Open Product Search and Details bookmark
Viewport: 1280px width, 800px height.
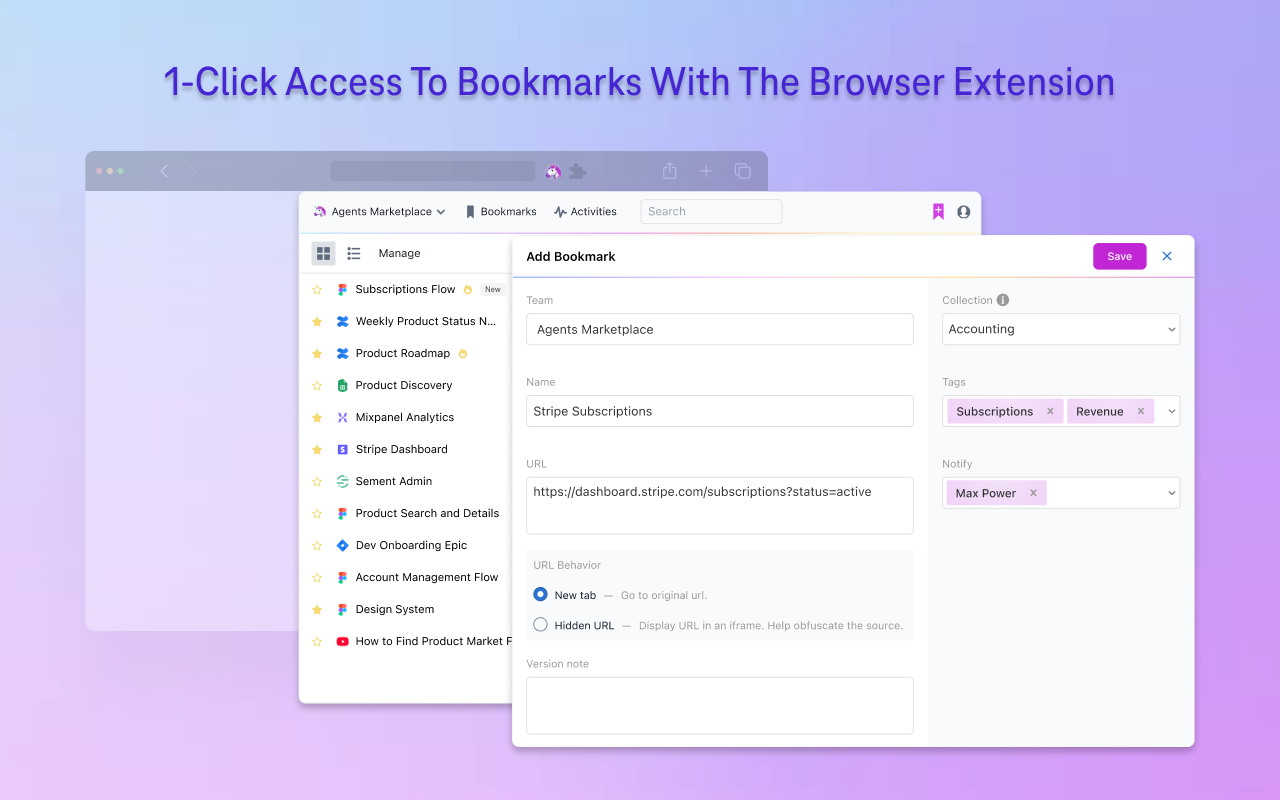[427, 513]
